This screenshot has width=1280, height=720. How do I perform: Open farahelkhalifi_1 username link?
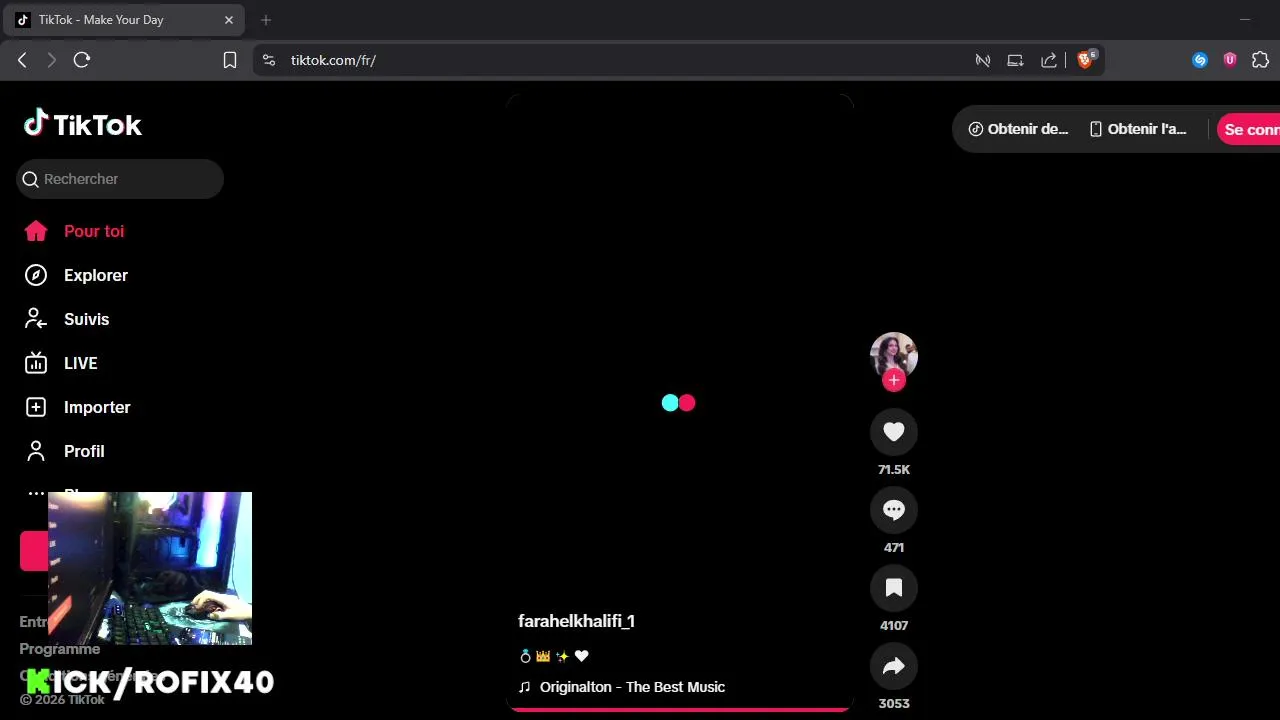pos(576,621)
